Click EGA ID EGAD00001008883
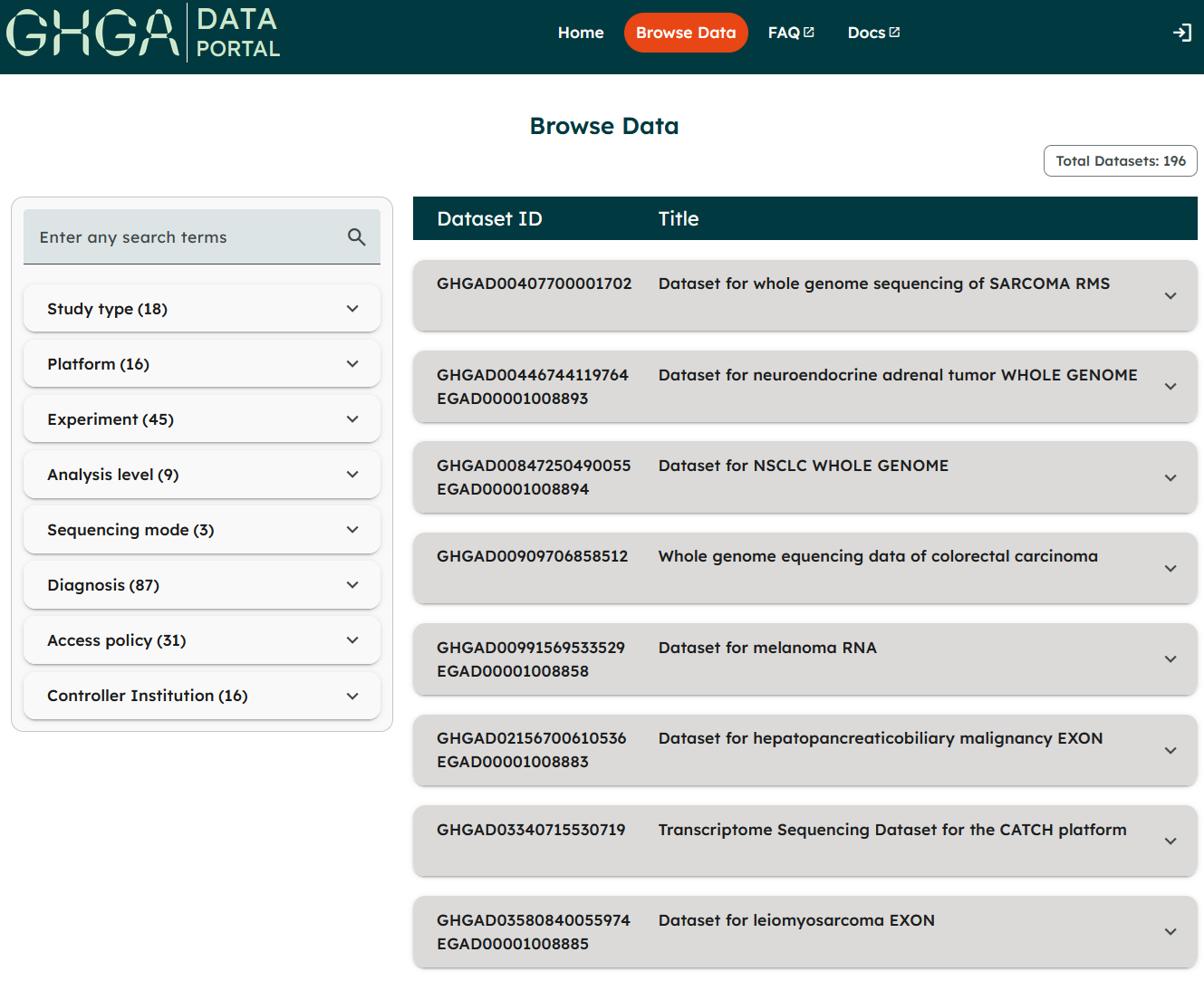The image size is (1204, 981). point(513,762)
